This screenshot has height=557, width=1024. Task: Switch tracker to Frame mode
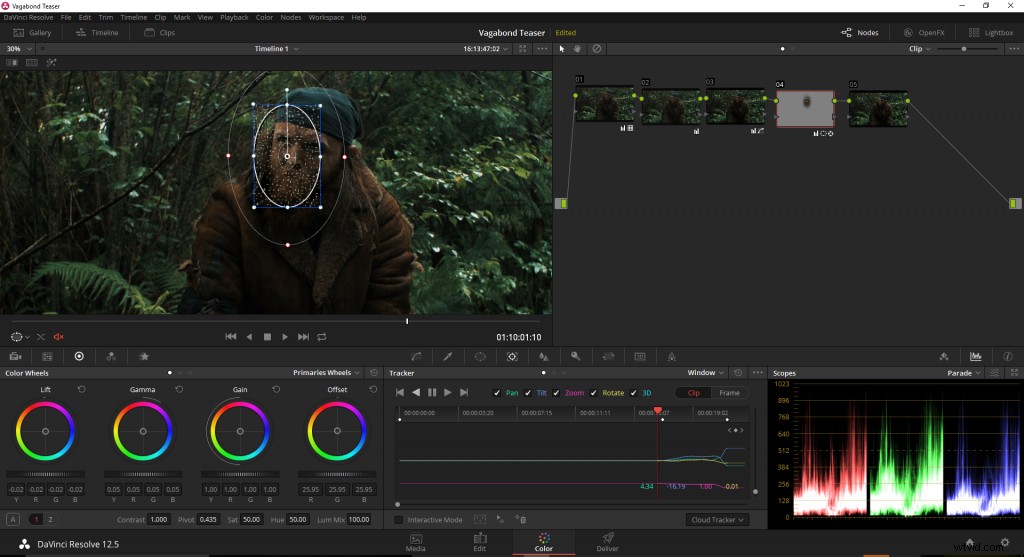point(729,393)
